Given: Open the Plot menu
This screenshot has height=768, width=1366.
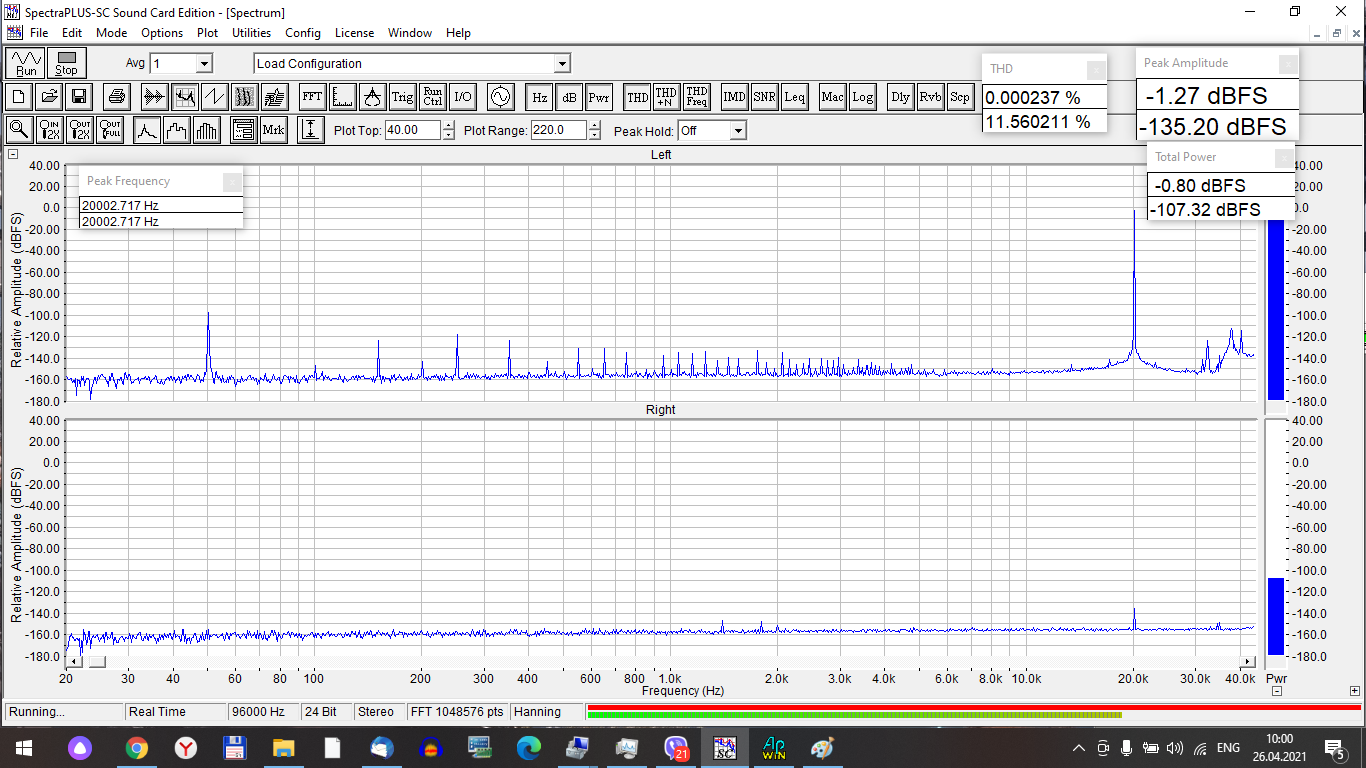Looking at the screenshot, I should click(x=207, y=33).
